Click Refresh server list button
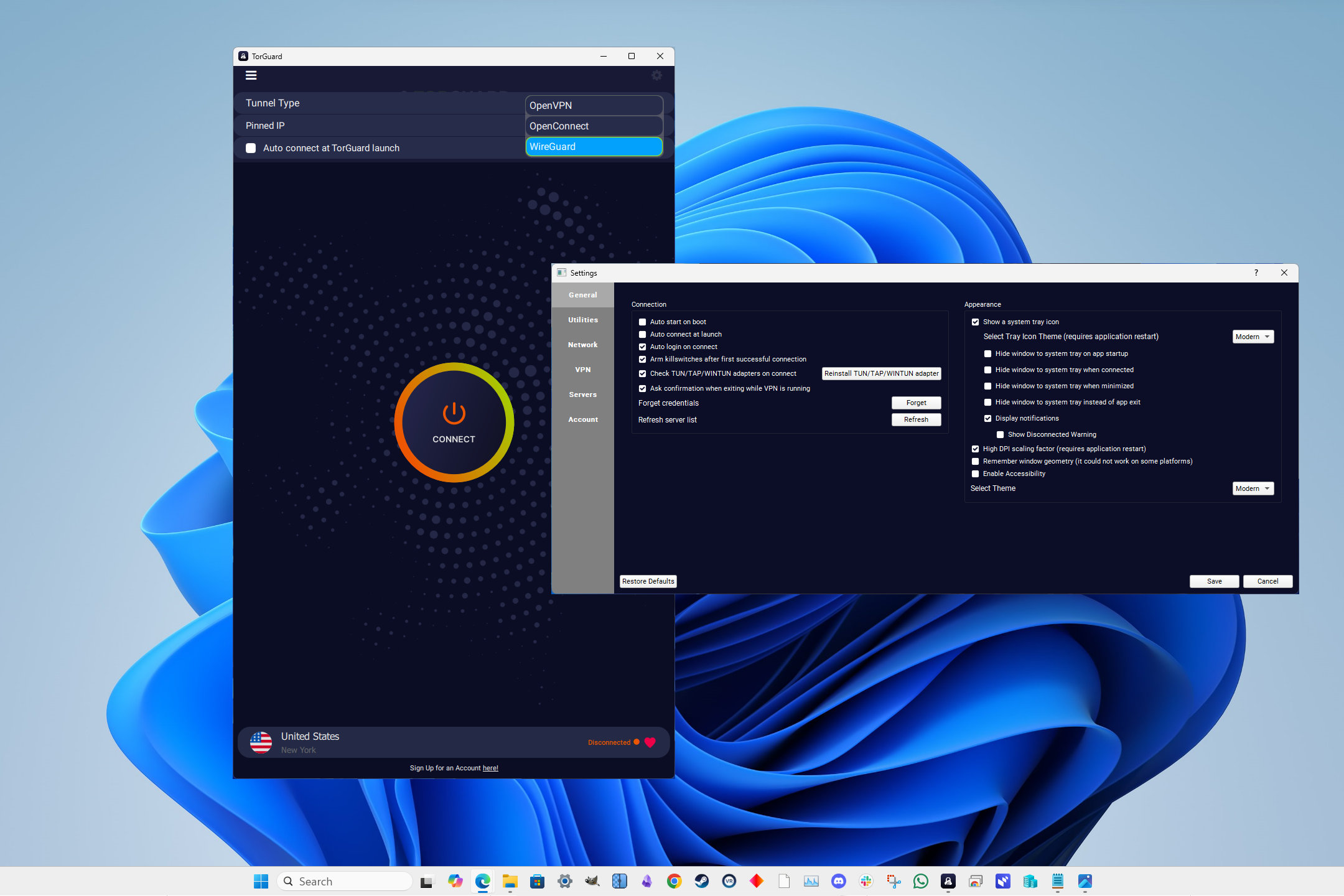This screenshot has height=896, width=1344. pyautogui.click(x=915, y=419)
